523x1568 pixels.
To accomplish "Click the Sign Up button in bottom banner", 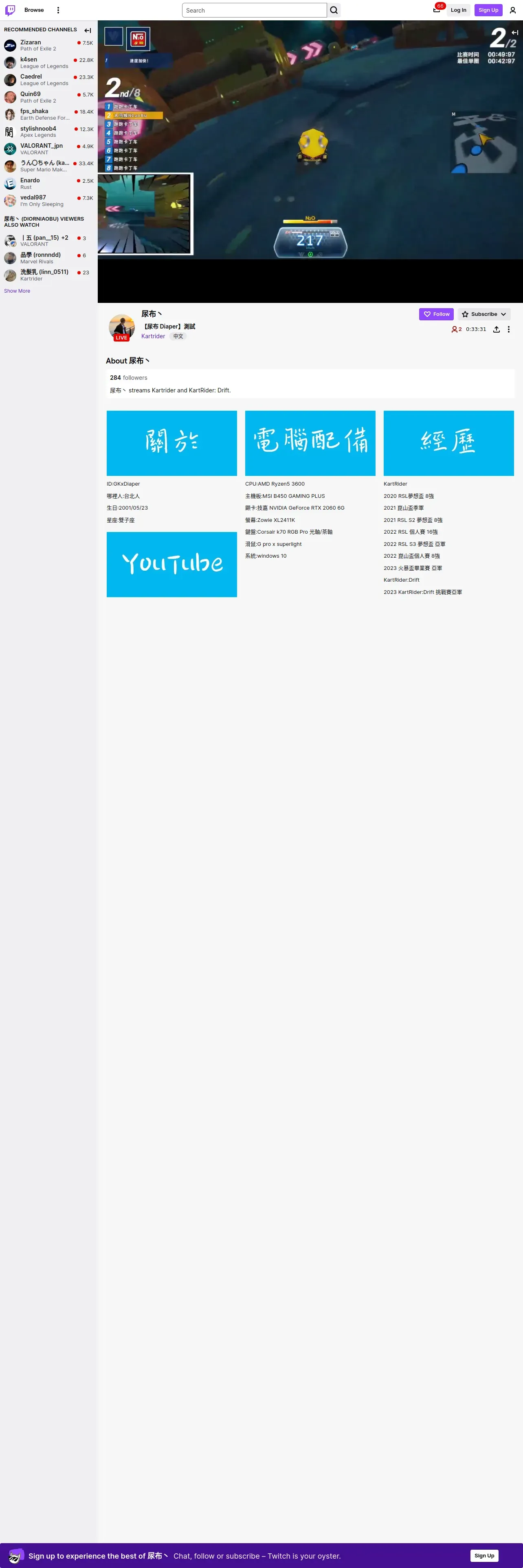I will tap(485, 1555).
